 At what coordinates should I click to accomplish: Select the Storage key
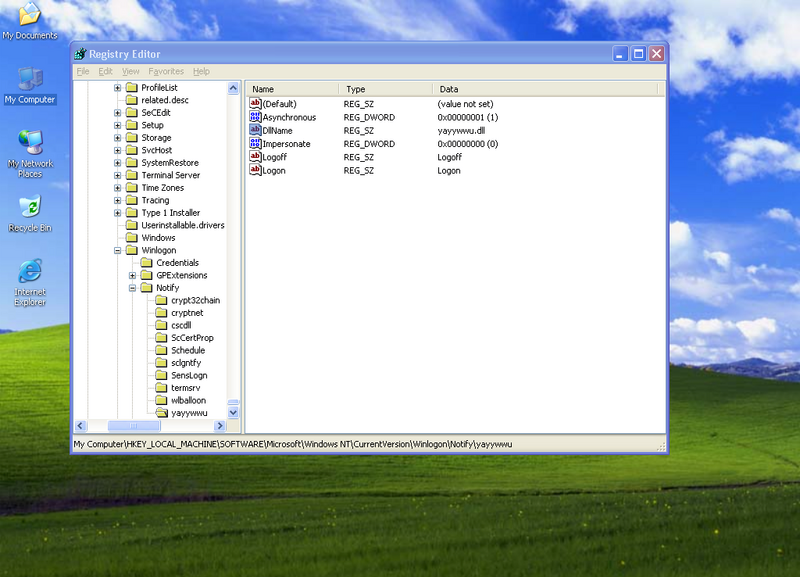(x=156, y=138)
